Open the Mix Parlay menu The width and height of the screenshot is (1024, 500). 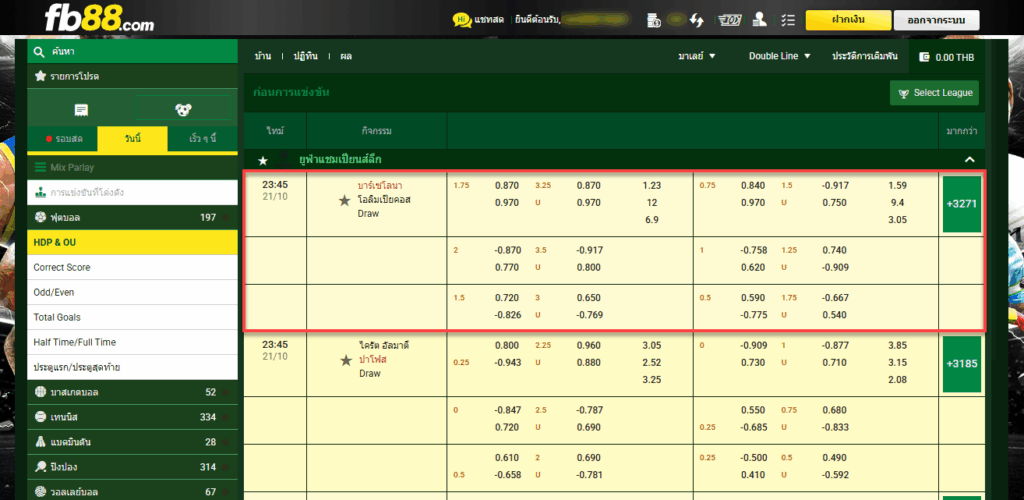(133, 168)
